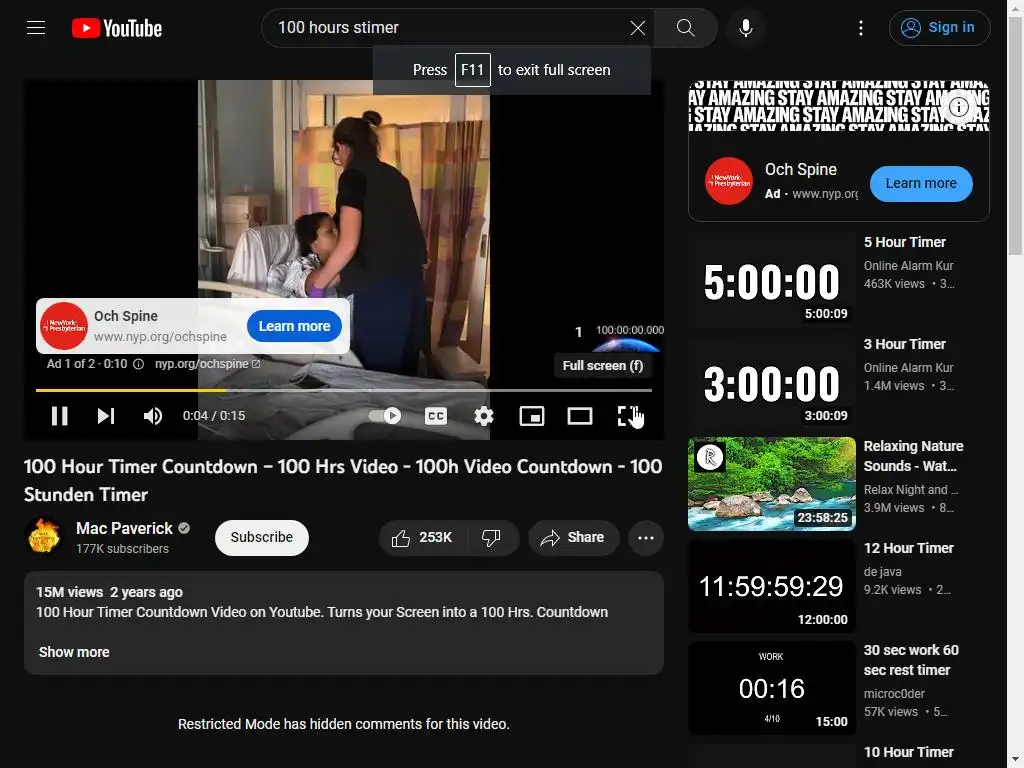
Task: Open the hamburger guide menu
Action: (36, 27)
